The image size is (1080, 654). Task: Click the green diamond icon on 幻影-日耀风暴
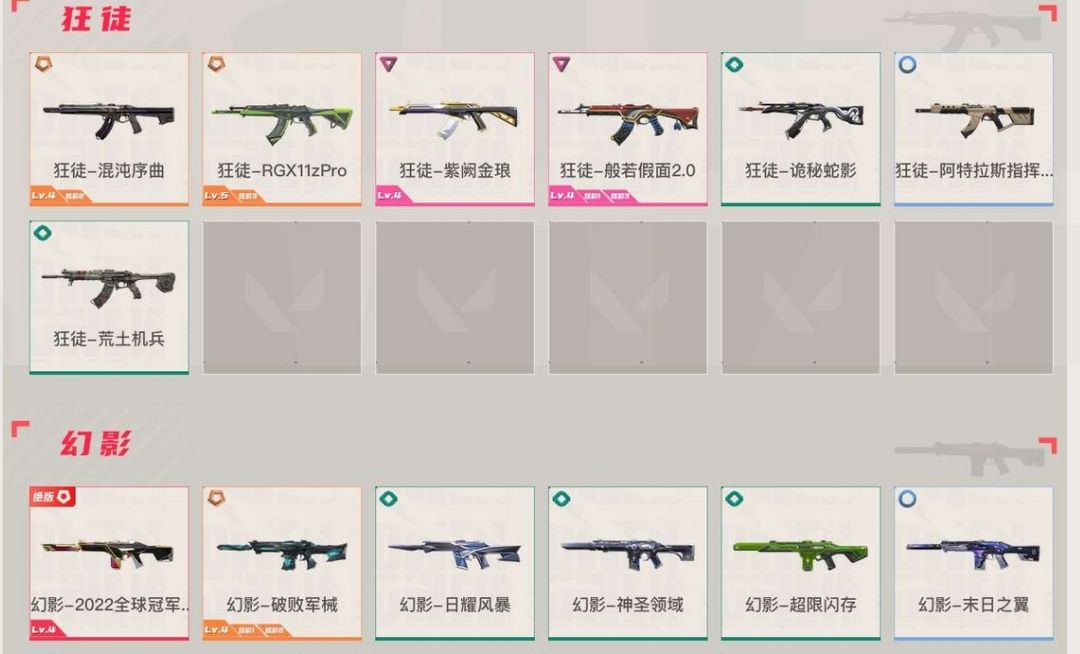click(x=388, y=498)
